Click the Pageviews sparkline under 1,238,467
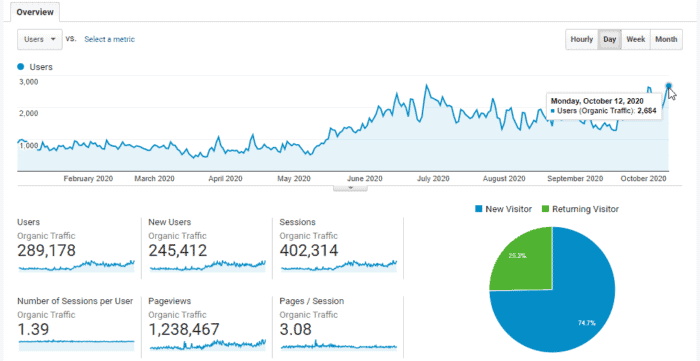The height and width of the screenshot is (361, 700). (x=208, y=344)
